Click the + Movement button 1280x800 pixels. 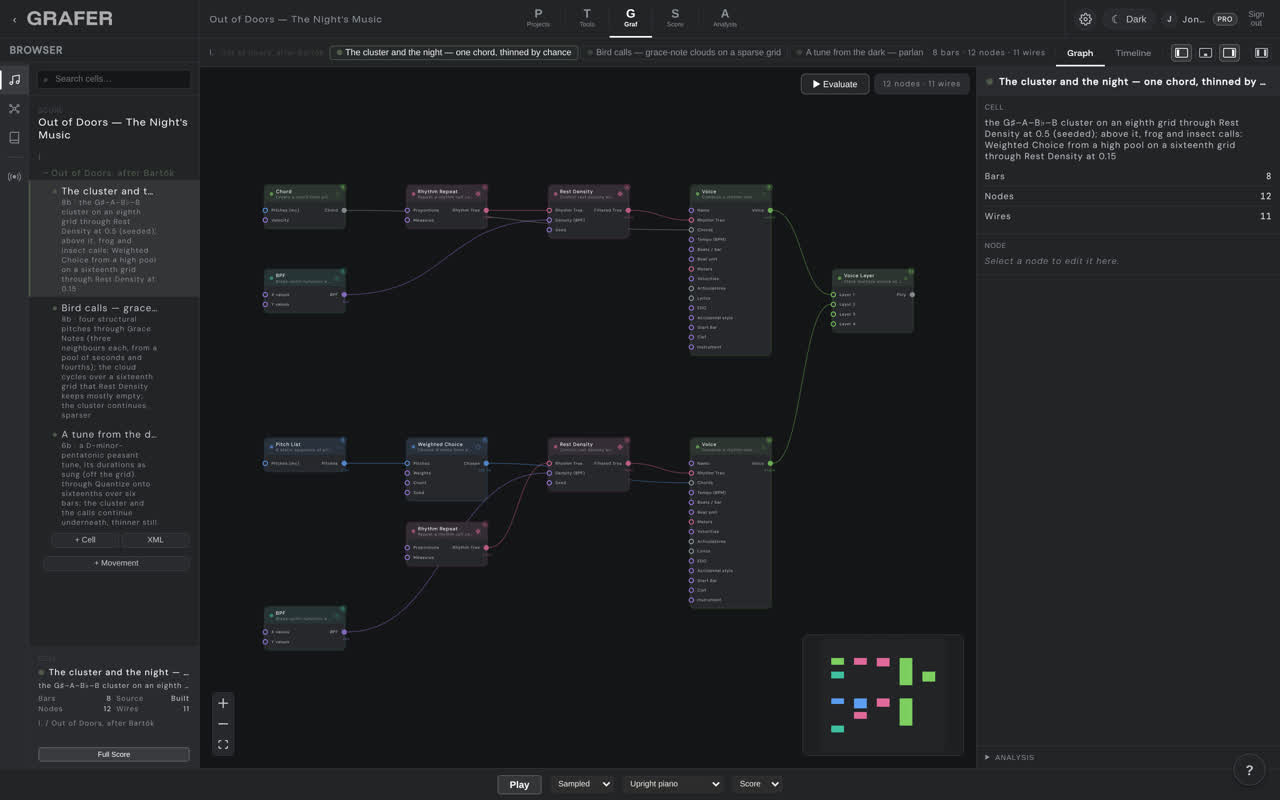[x=117, y=563]
